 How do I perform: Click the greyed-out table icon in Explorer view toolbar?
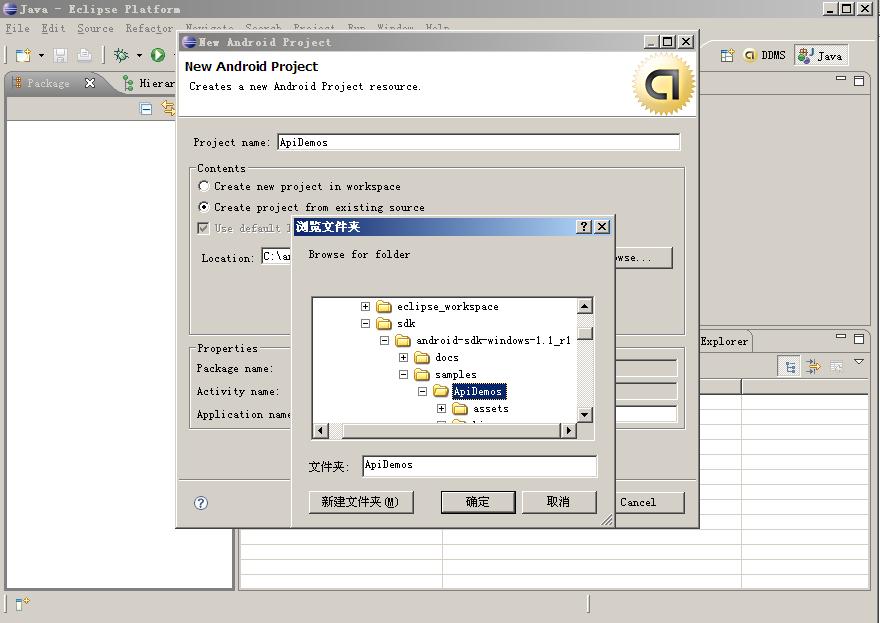[836, 367]
